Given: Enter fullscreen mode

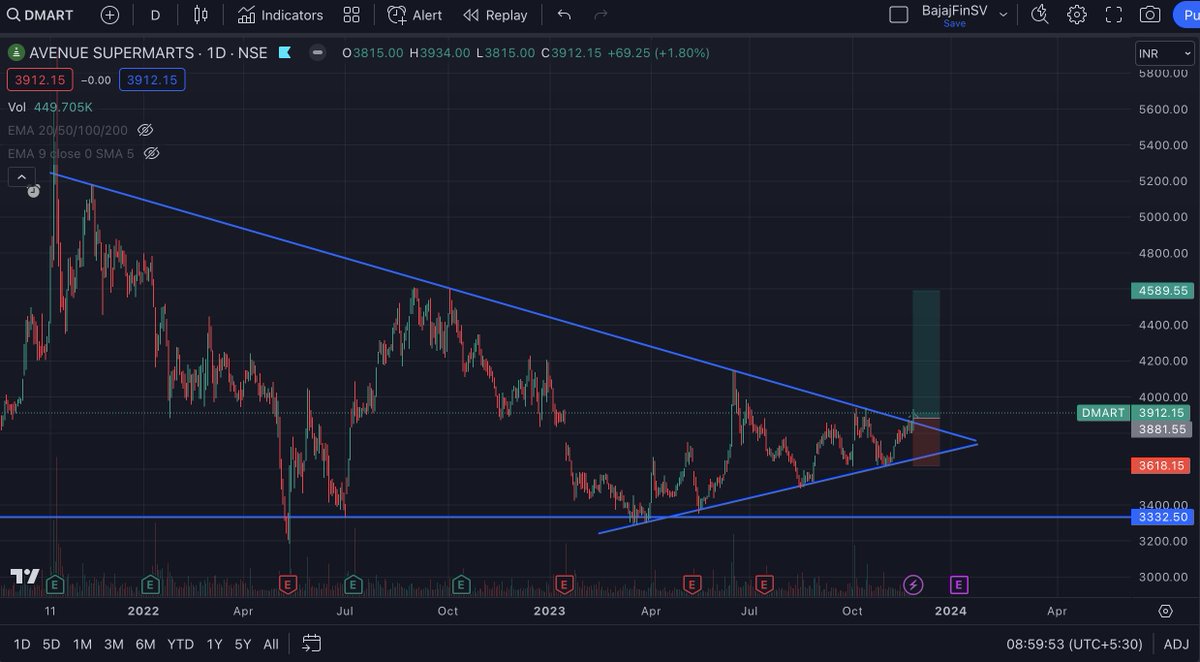Looking at the screenshot, I should (x=1114, y=15).
